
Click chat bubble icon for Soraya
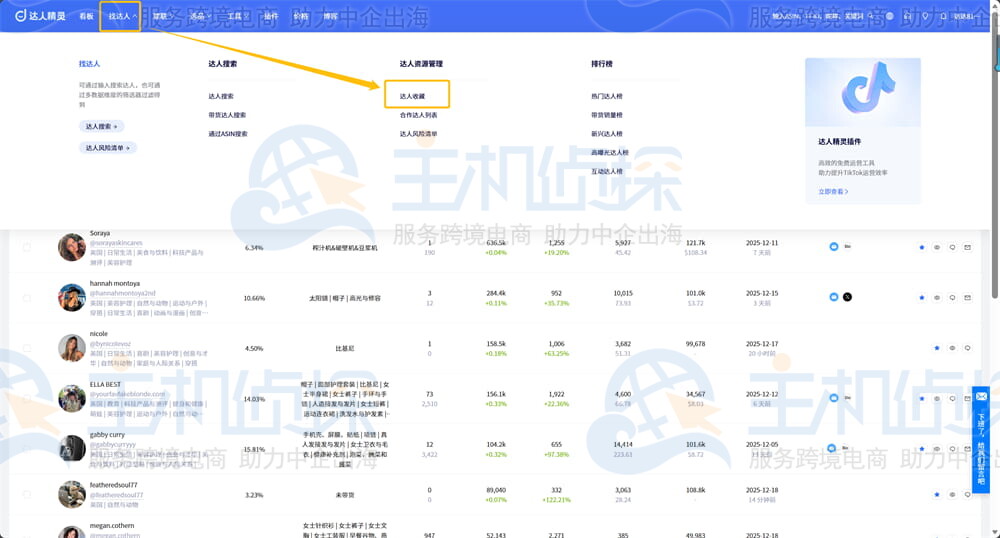pos(952,247)
